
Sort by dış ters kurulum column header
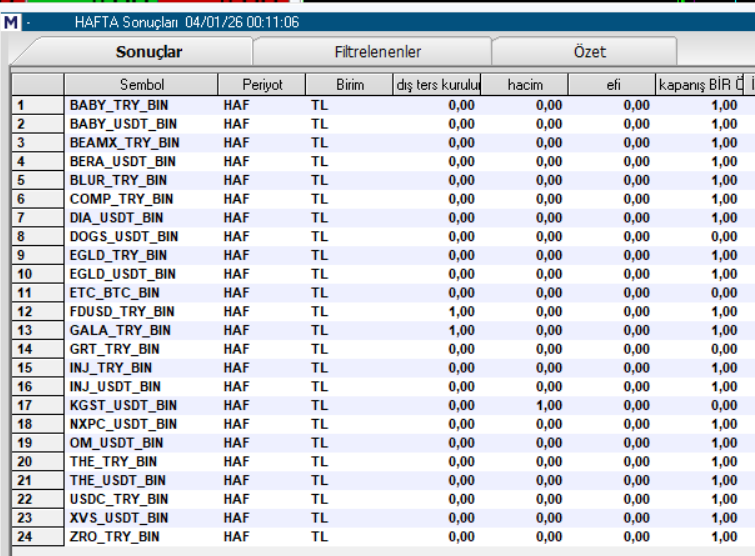point(437,85)
